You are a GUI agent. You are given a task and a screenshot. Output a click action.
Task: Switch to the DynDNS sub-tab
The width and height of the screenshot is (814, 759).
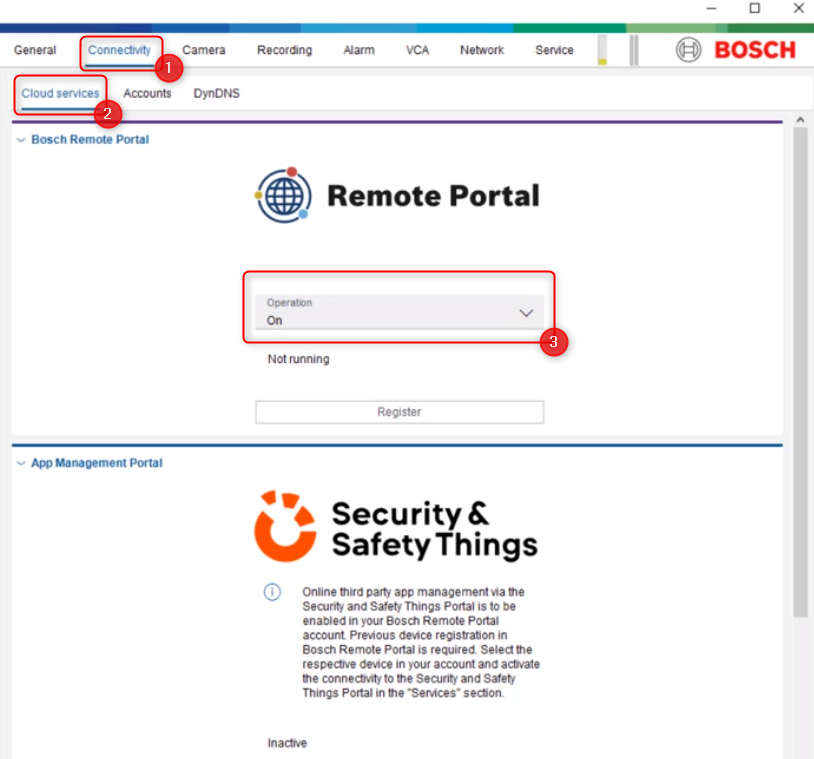pos(216,93)
